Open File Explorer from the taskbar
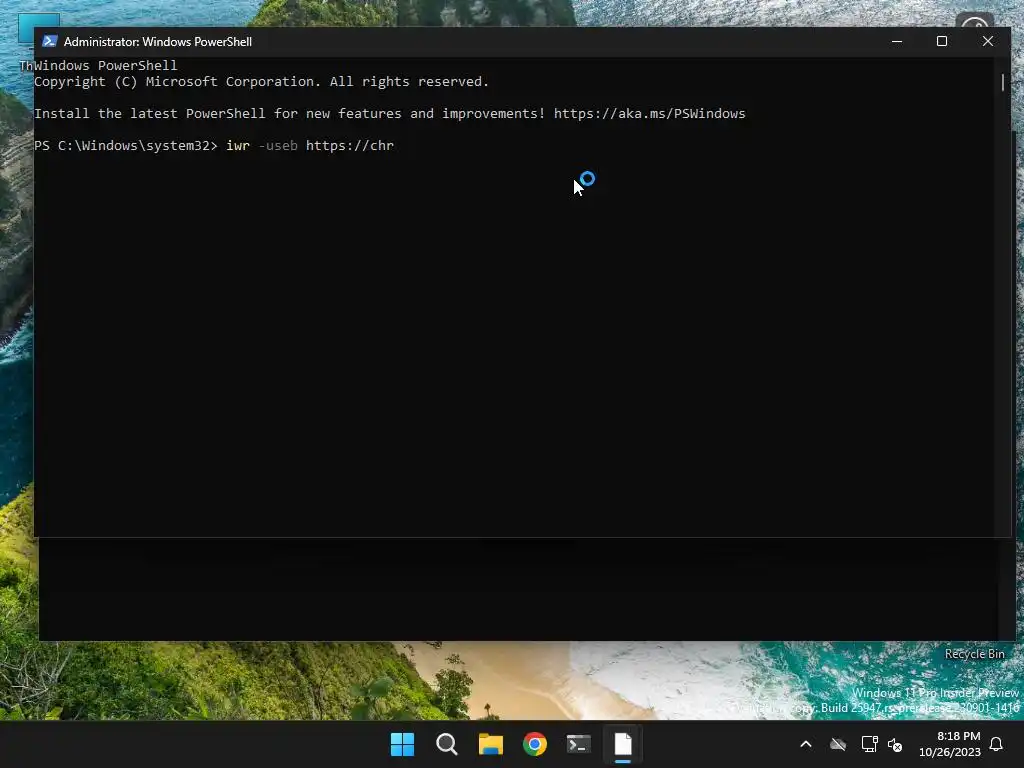The width and height of the screenshot is (1024, 768). [490, 744]
